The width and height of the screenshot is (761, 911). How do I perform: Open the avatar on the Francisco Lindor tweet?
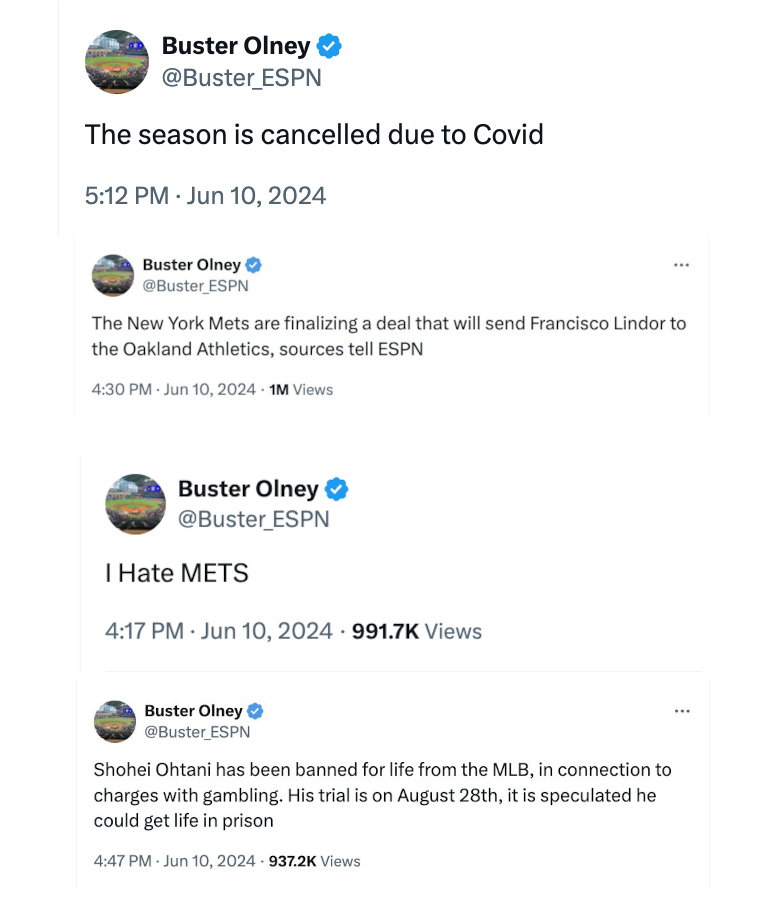(x=113, y=275)
